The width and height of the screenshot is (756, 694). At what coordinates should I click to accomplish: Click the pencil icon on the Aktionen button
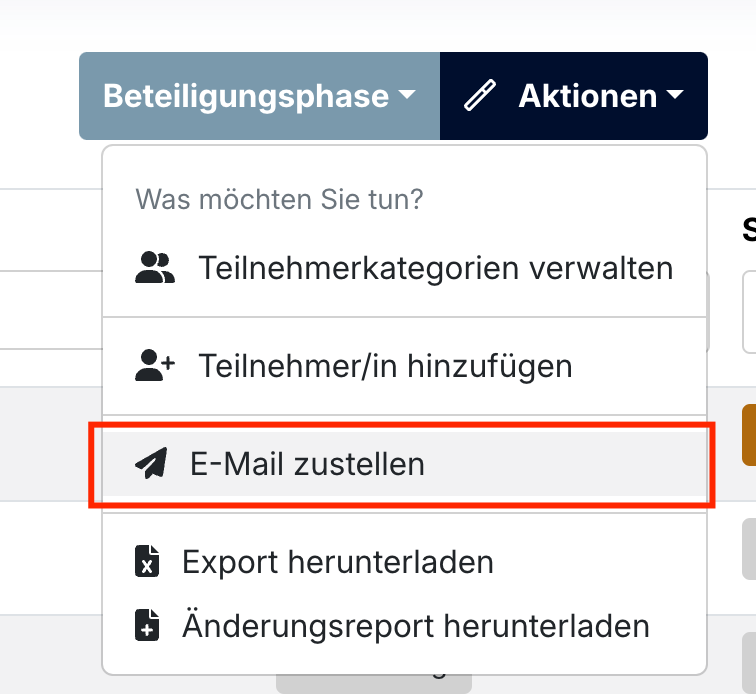tap(480, 95)
